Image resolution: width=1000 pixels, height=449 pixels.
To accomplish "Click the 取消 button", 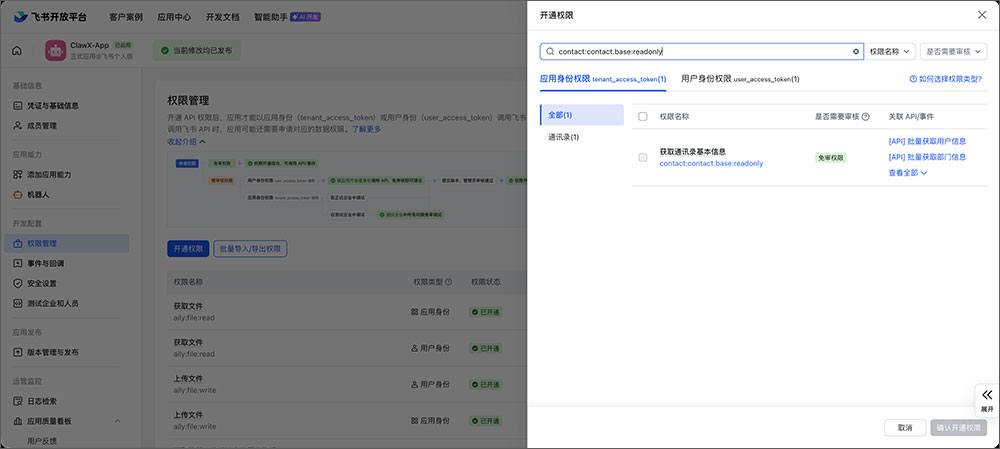I will tap(904, 427).
